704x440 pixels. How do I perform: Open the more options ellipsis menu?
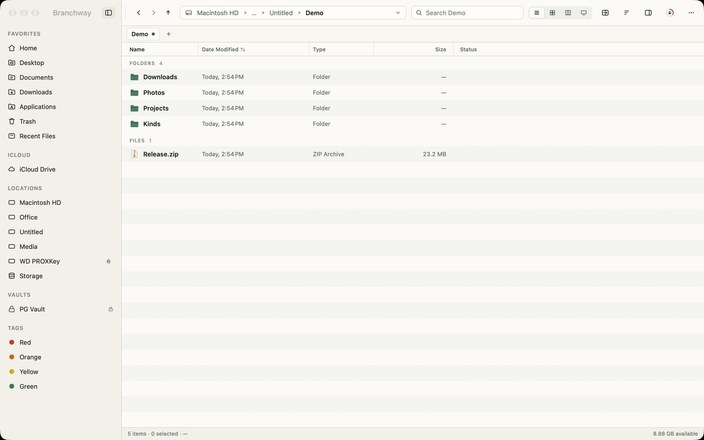(691, 13)
